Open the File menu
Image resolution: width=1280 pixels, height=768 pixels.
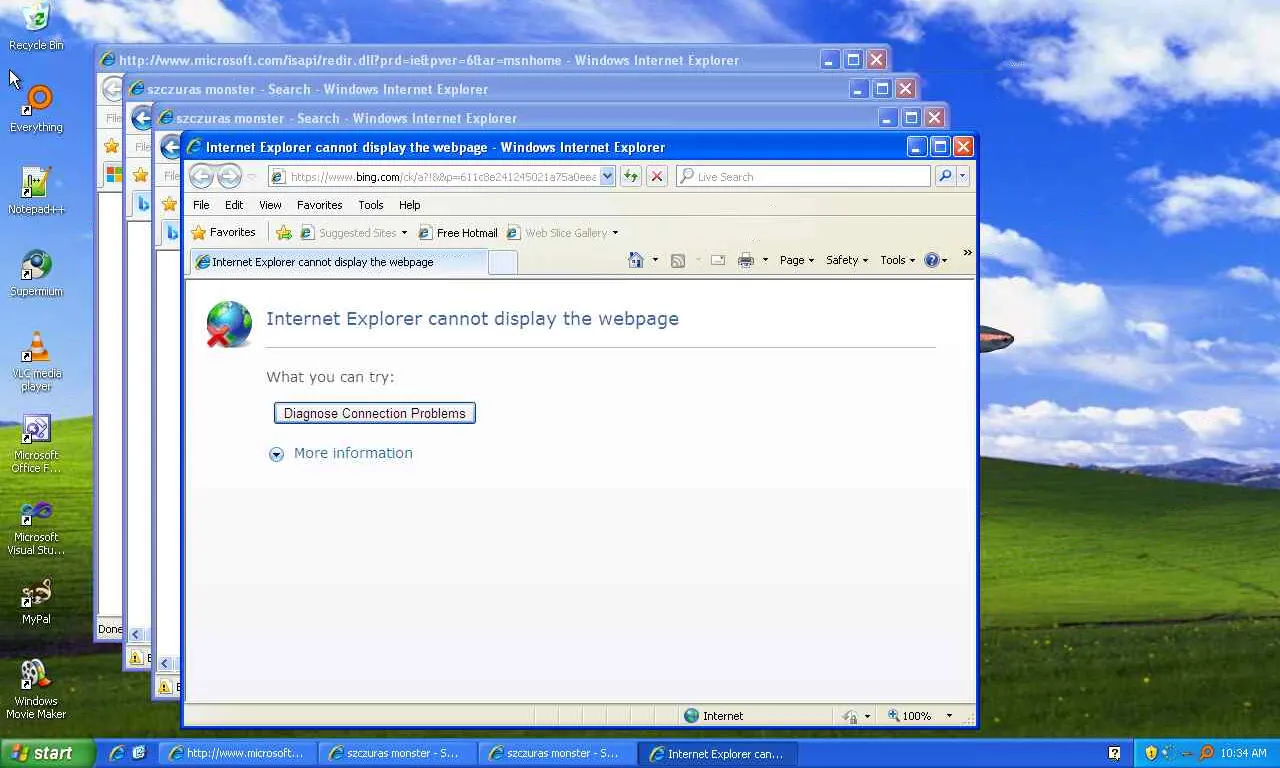click(x=201, y=205)
